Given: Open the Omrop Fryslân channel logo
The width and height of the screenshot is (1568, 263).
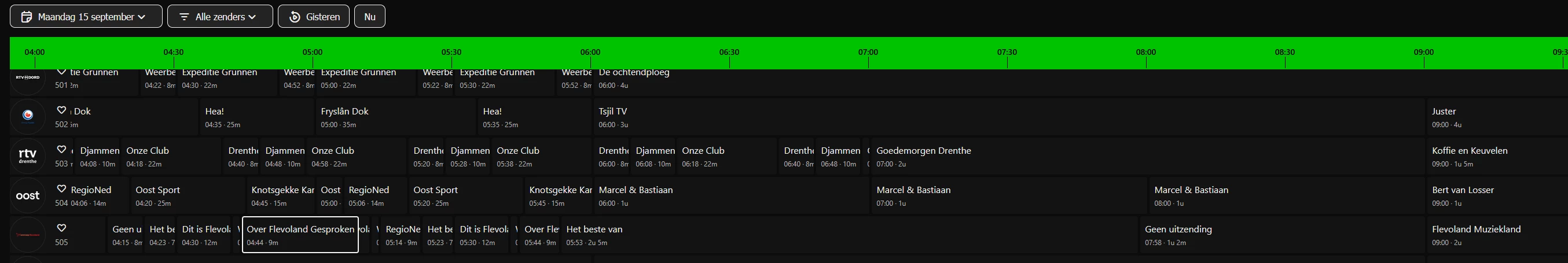Looking at the screenshot, I should point(27,116).
